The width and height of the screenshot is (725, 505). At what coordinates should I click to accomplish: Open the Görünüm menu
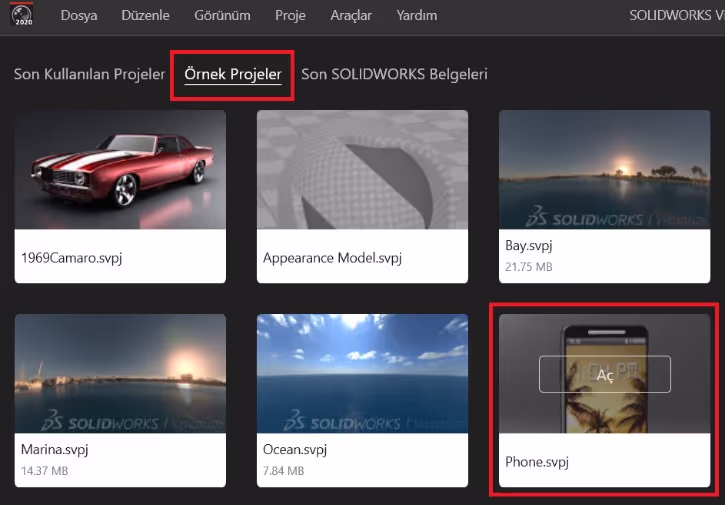(222, 15)
